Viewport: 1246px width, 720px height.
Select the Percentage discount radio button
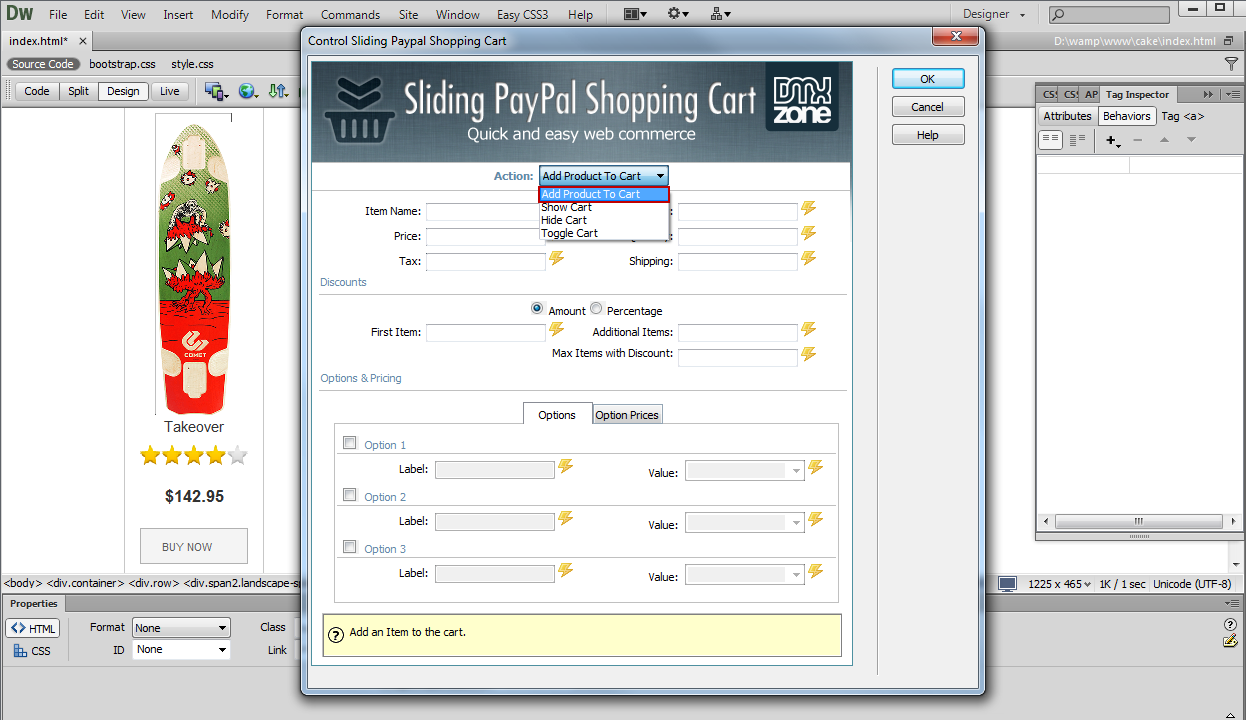pyautogui.click(x=596, y=309)
